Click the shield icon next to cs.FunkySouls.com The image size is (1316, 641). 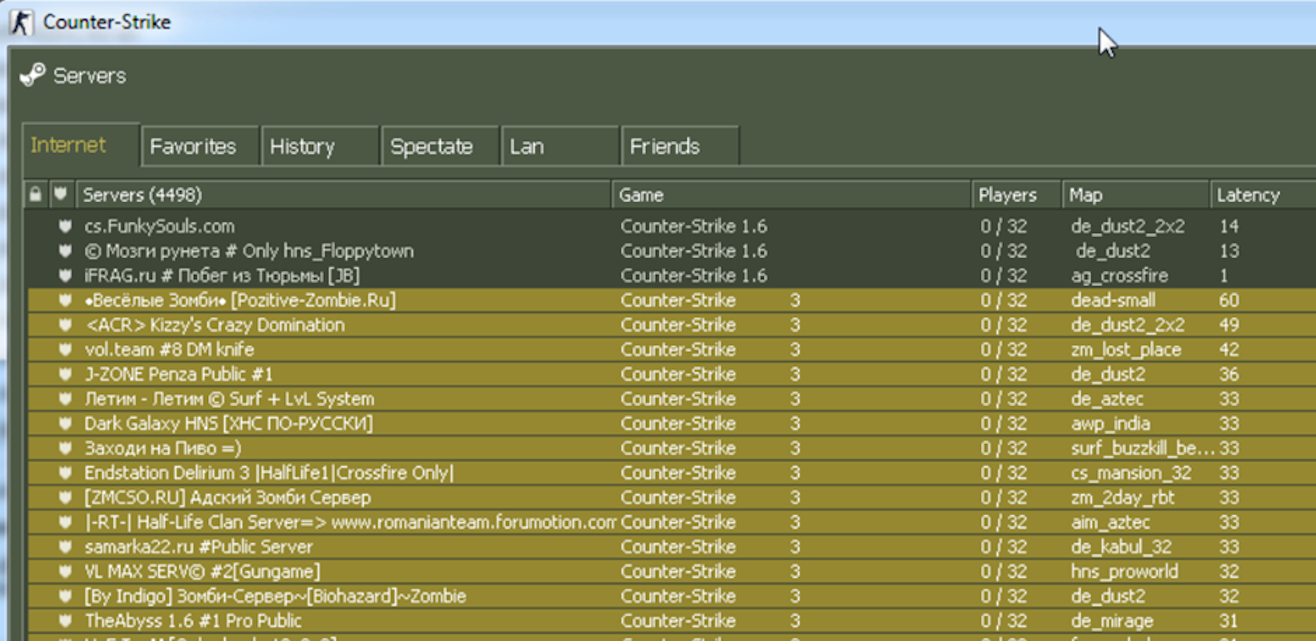coord(65,227)
